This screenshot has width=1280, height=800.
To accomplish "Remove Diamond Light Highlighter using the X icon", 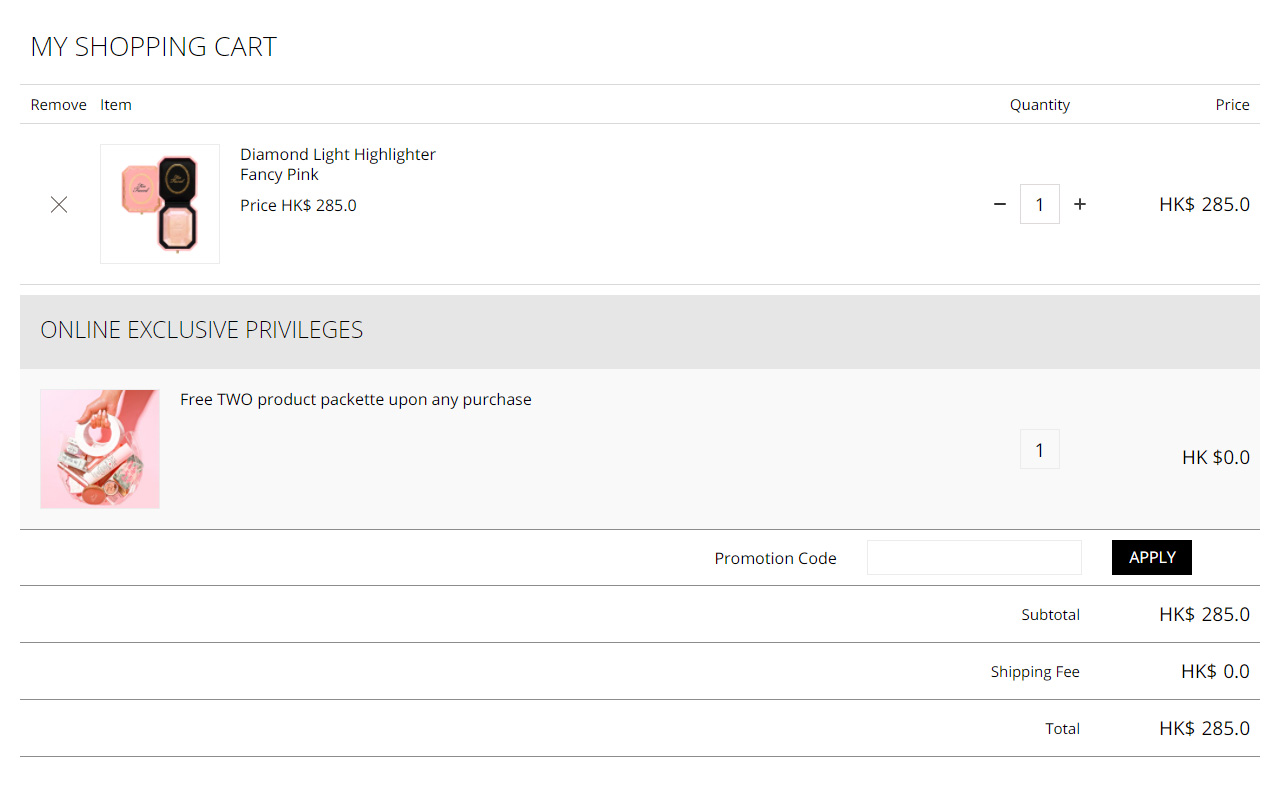I will pyautogui.click(x=59, y=204).
